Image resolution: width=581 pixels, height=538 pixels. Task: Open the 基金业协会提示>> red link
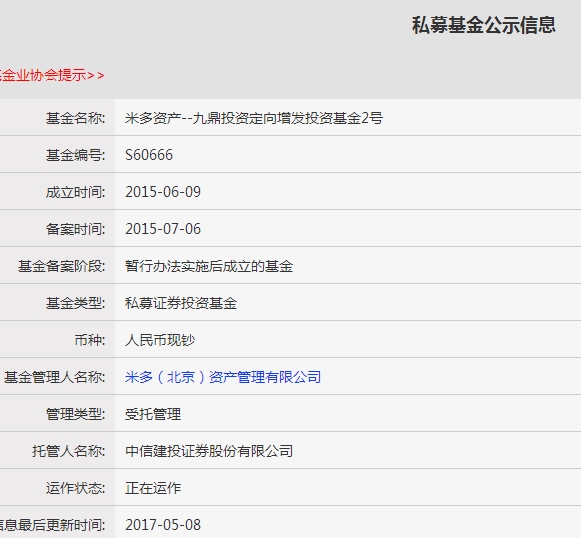tap(52, 75)
